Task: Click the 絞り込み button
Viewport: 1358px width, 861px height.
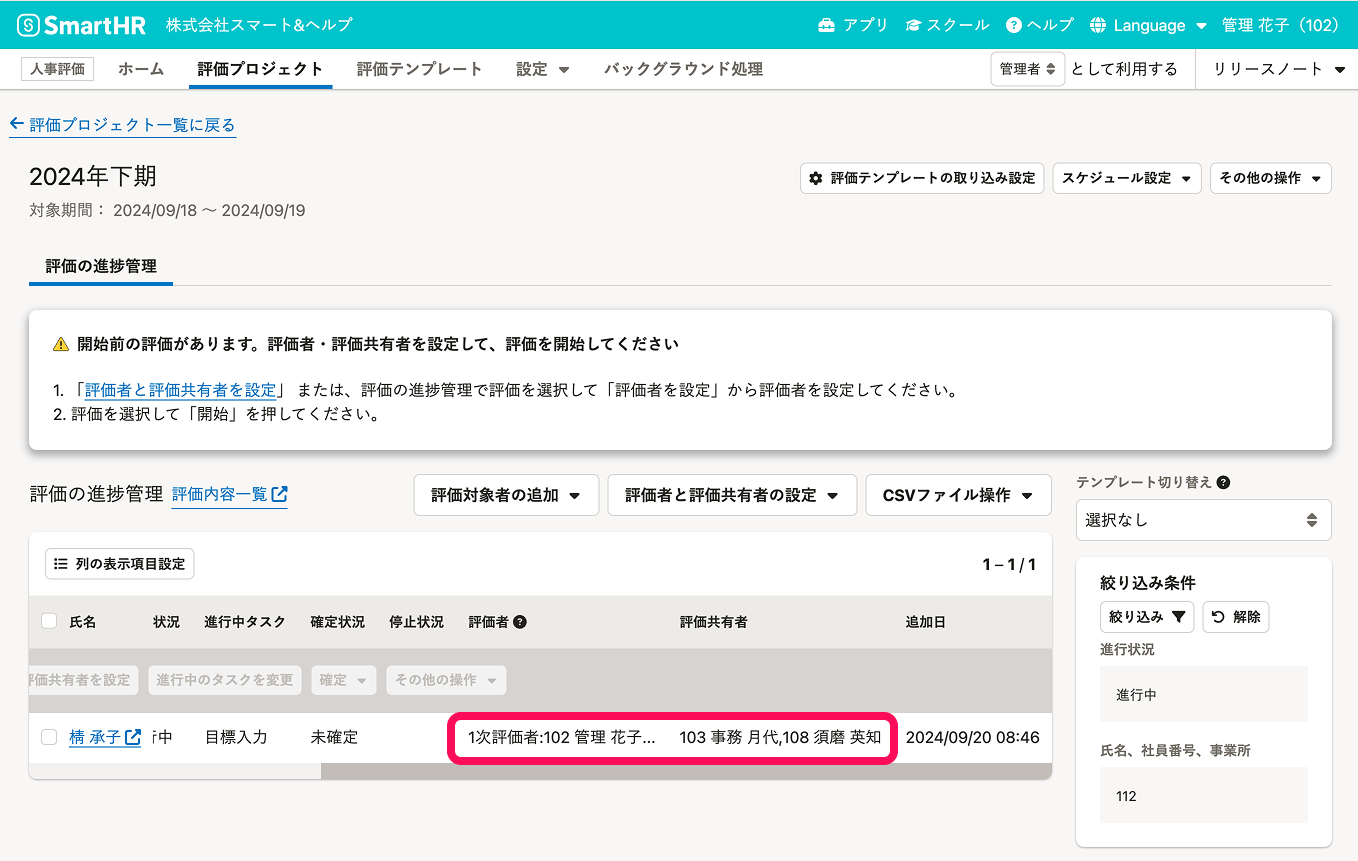Action: [1147, 617]
